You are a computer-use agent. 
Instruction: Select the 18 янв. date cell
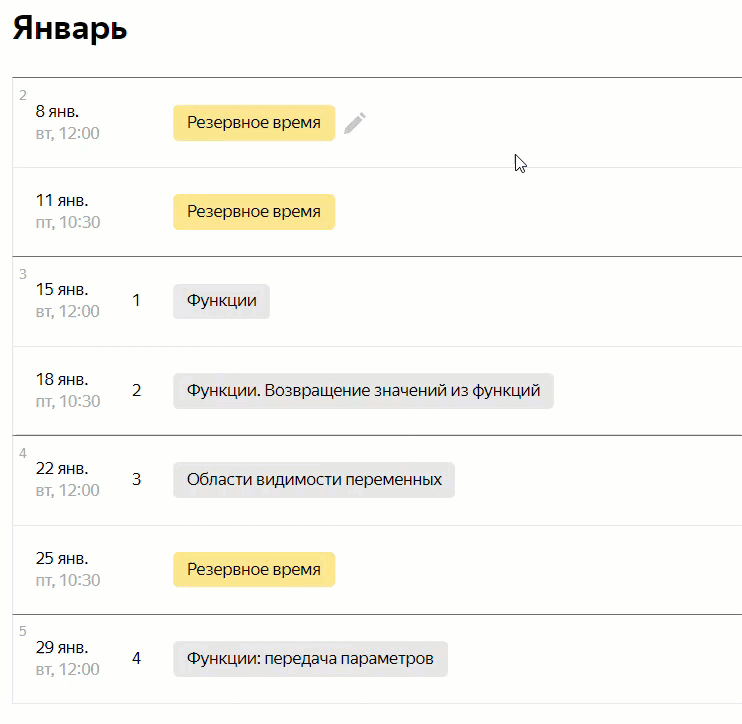tap(67, 390)
